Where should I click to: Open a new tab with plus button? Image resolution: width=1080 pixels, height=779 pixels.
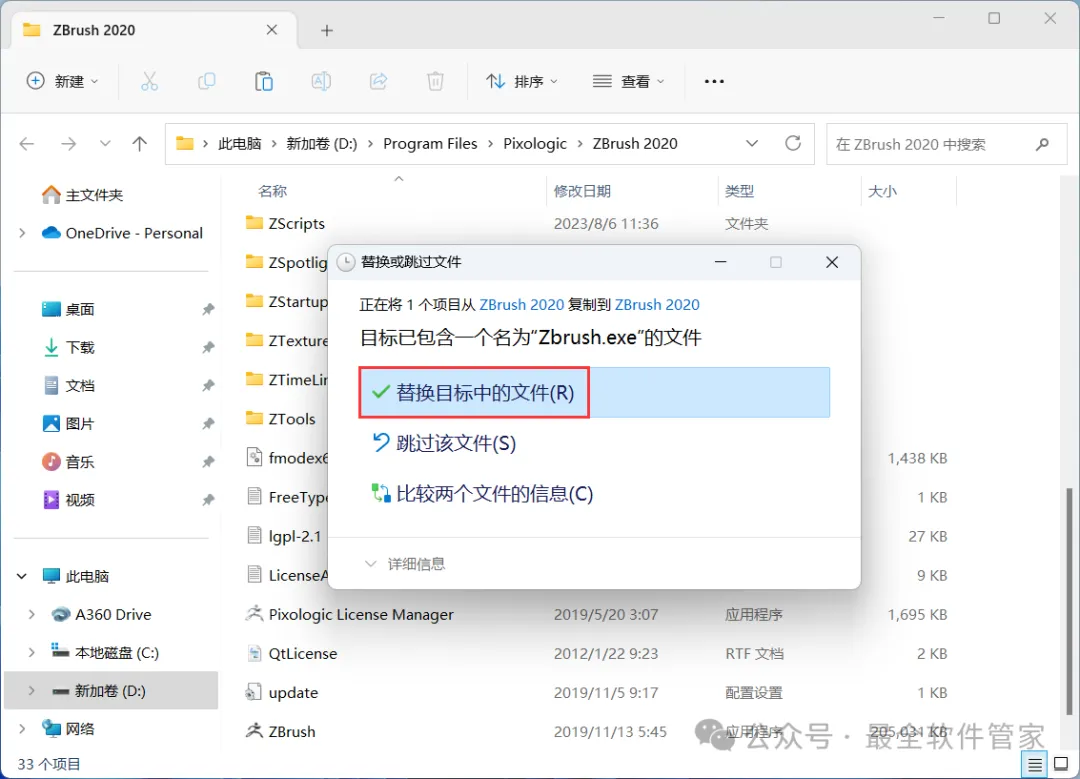point(327,30)
